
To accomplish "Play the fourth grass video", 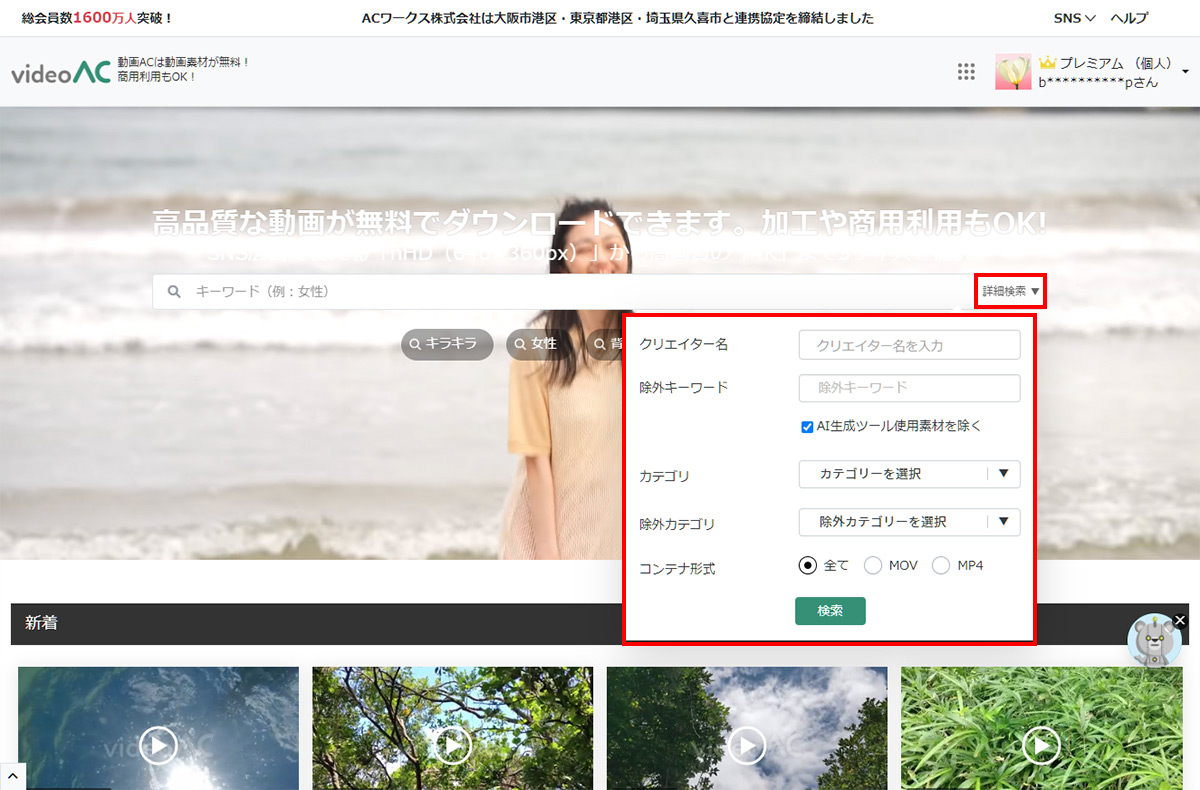I will tap(1041, 745).
